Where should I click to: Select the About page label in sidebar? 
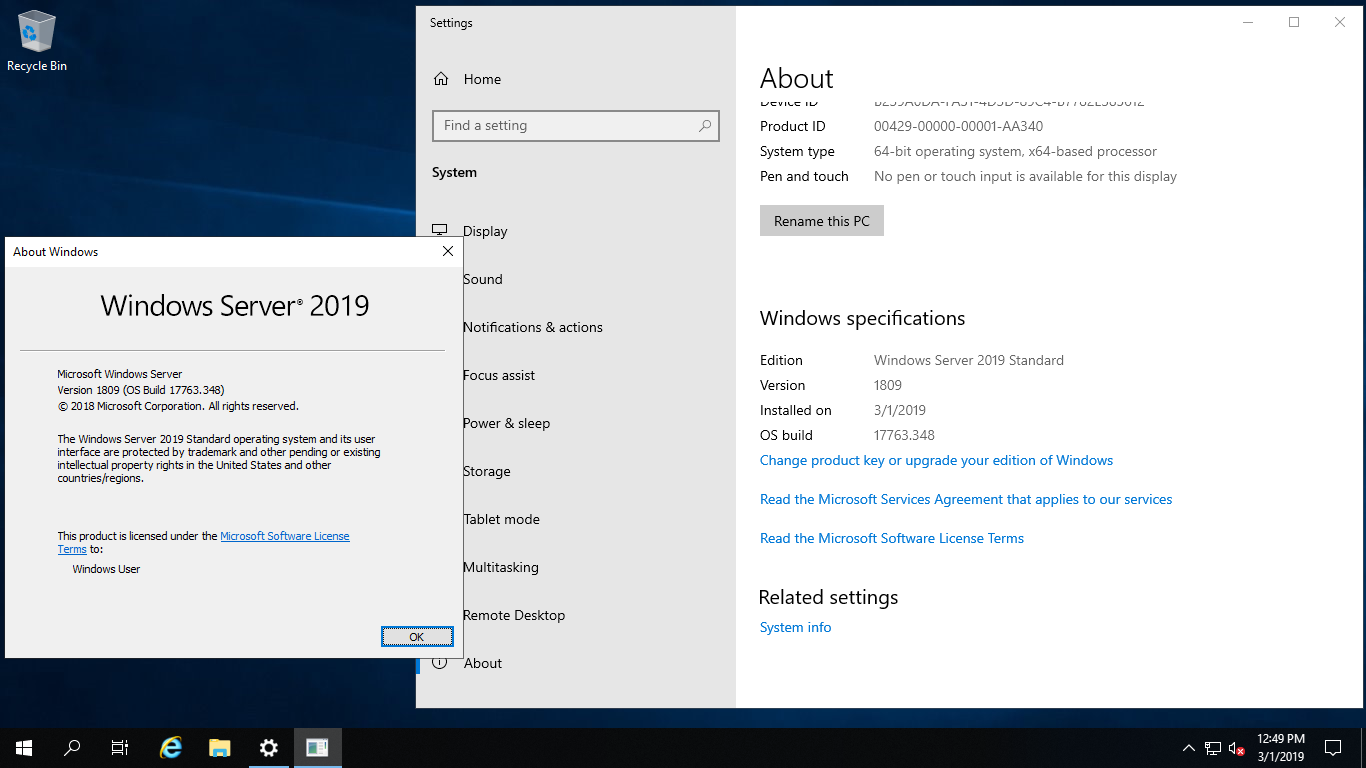(x=483, y=663)
